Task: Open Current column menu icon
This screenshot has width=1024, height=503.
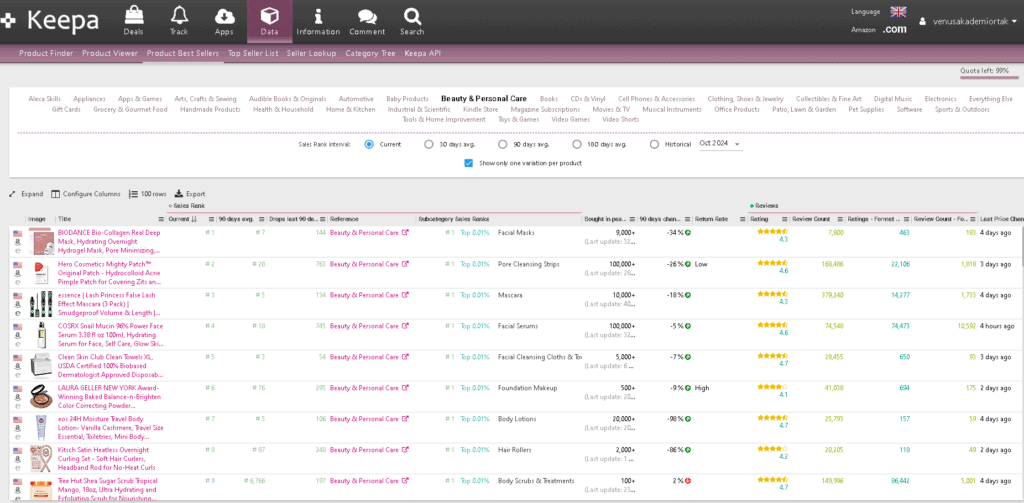Action: 211,219
